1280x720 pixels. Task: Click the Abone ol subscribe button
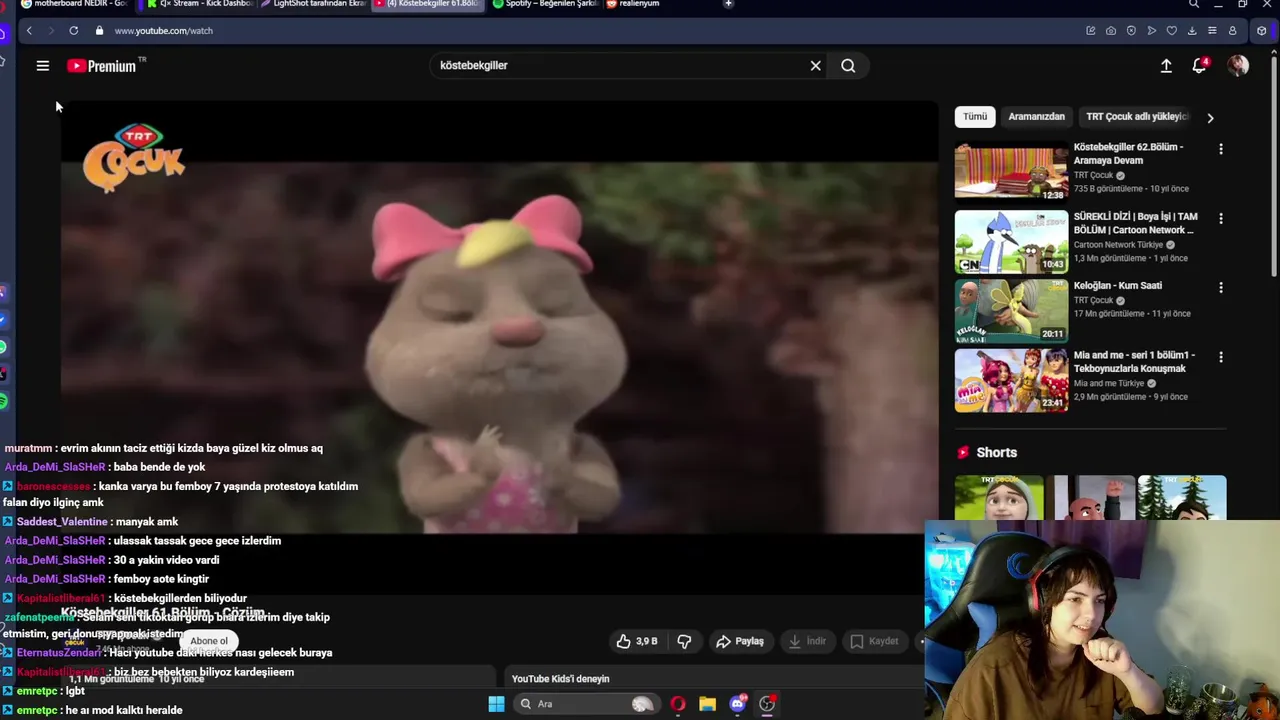coord(209,641)
